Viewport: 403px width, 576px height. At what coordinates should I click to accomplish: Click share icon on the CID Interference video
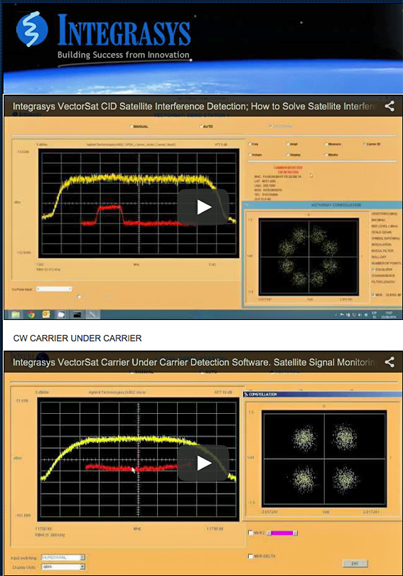389,106
